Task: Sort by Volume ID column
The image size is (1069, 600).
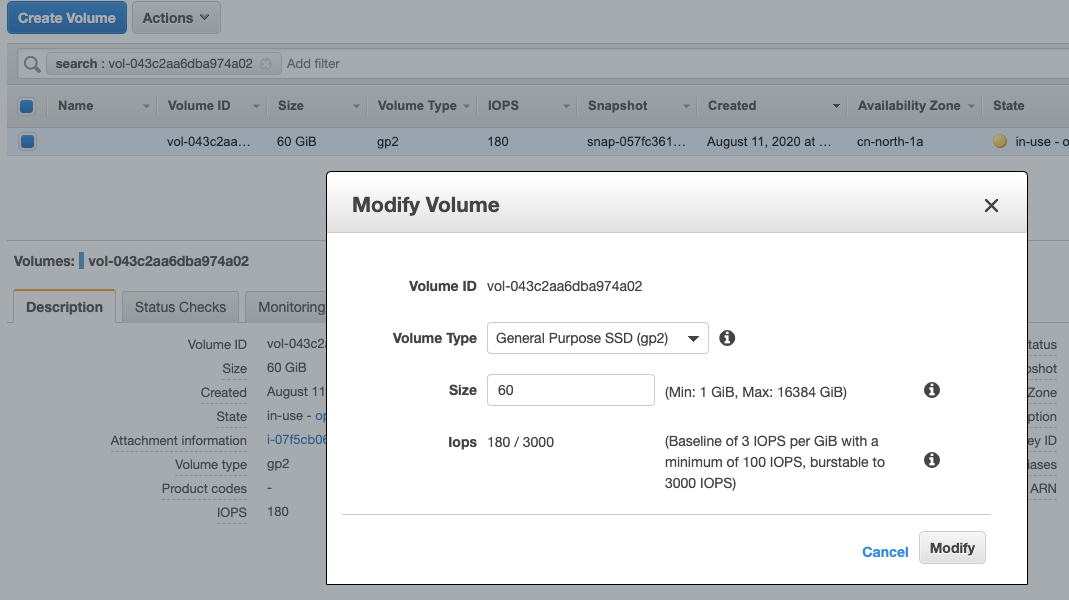Action: (199, 106)
